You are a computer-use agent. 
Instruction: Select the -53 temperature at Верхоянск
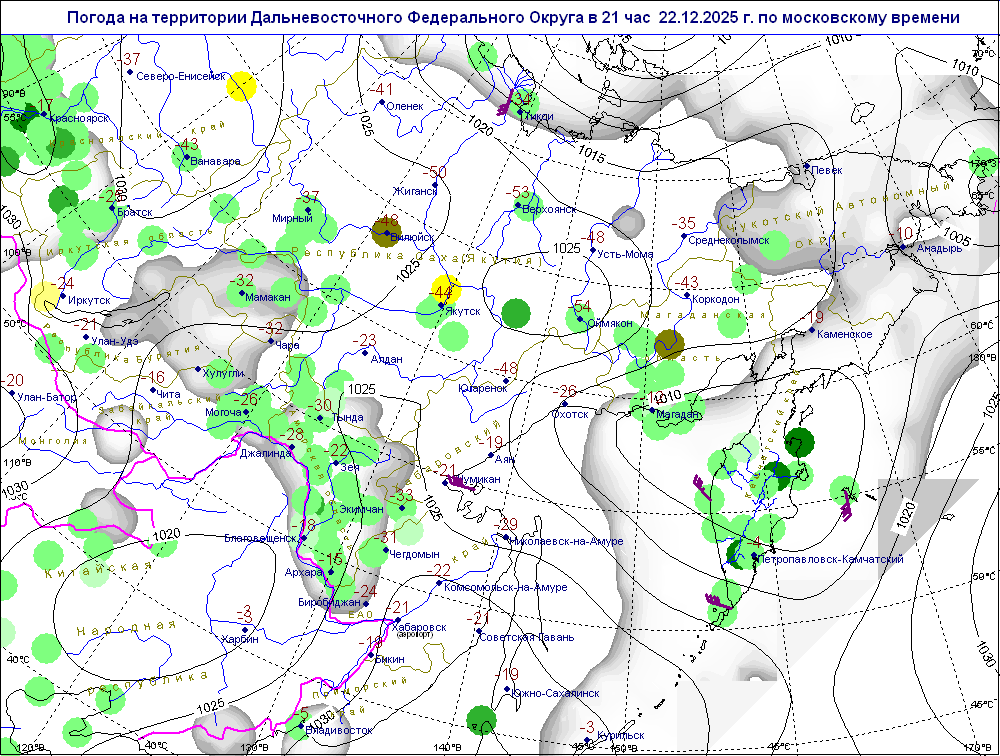tap(519, 192)
